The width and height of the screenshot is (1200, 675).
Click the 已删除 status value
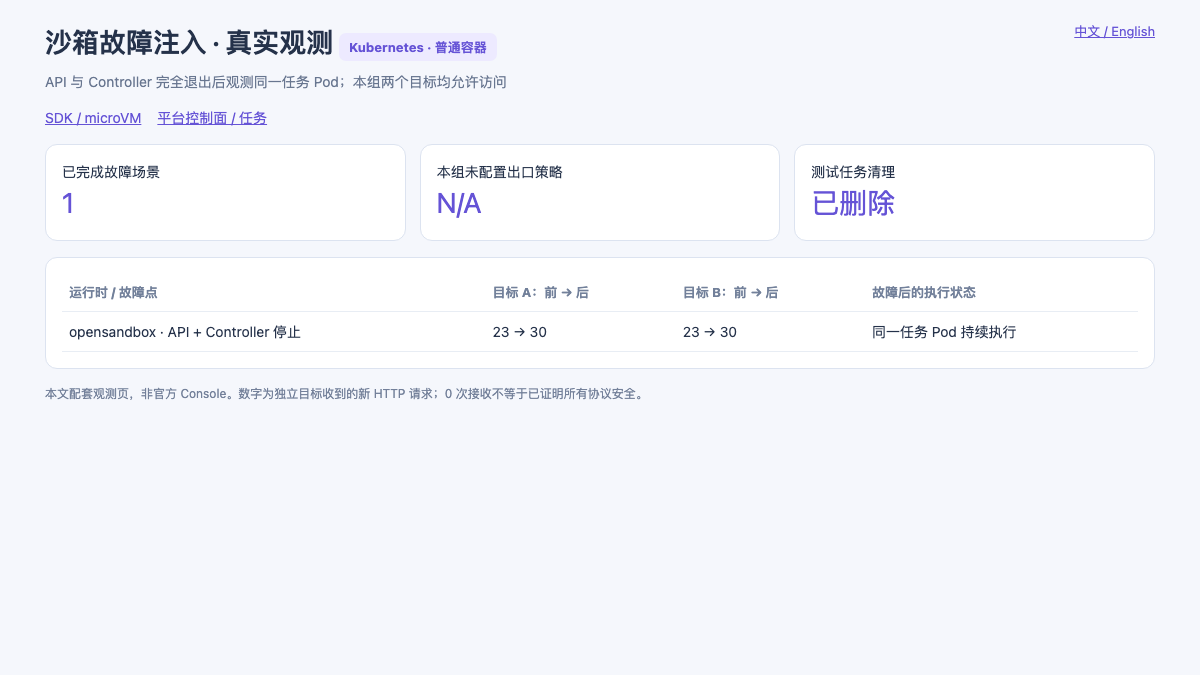click(853, 204)
